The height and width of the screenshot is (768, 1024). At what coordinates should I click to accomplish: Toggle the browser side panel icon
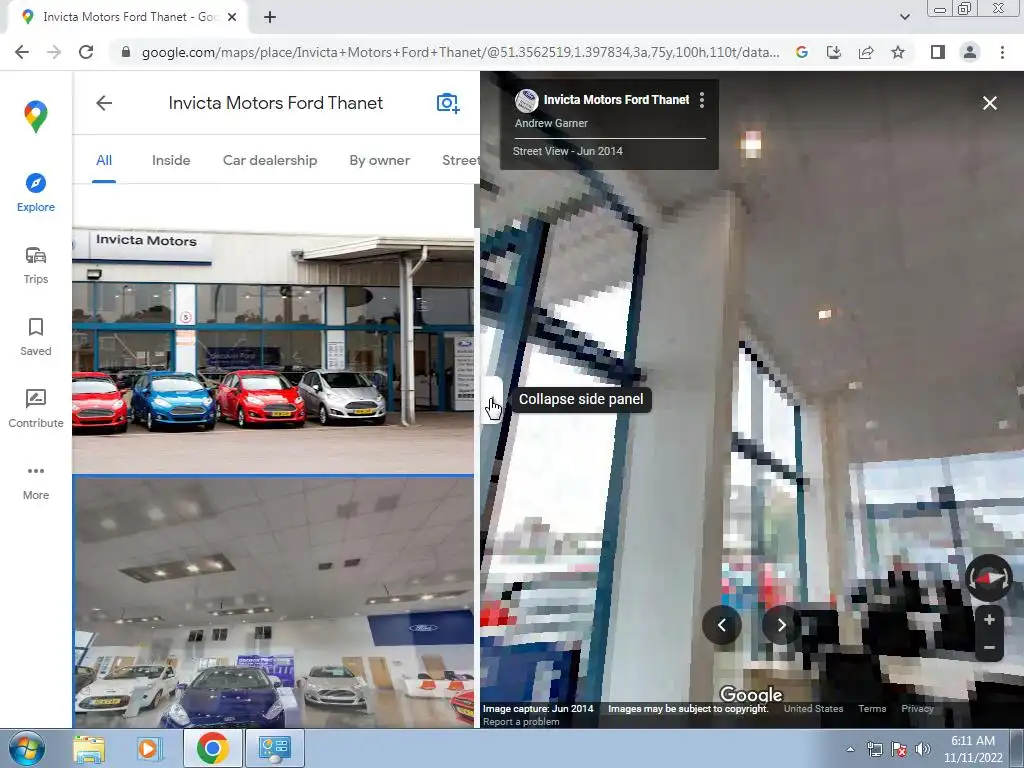tap(938, 52)
